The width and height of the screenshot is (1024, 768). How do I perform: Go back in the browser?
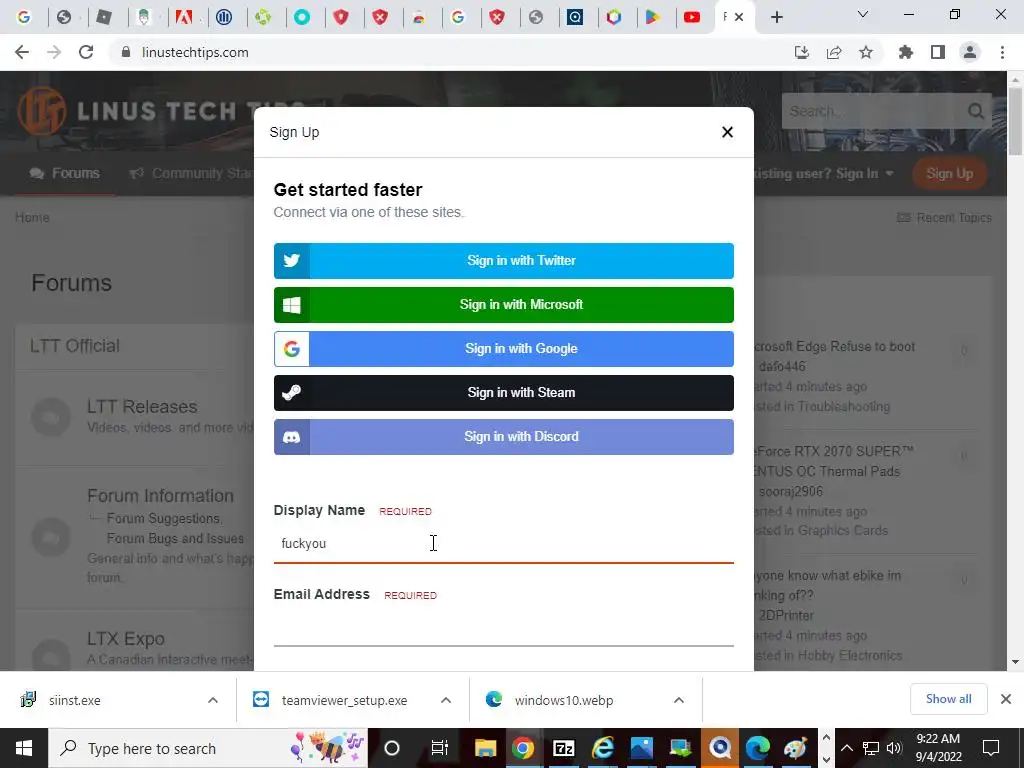click(x=22, y=52)
